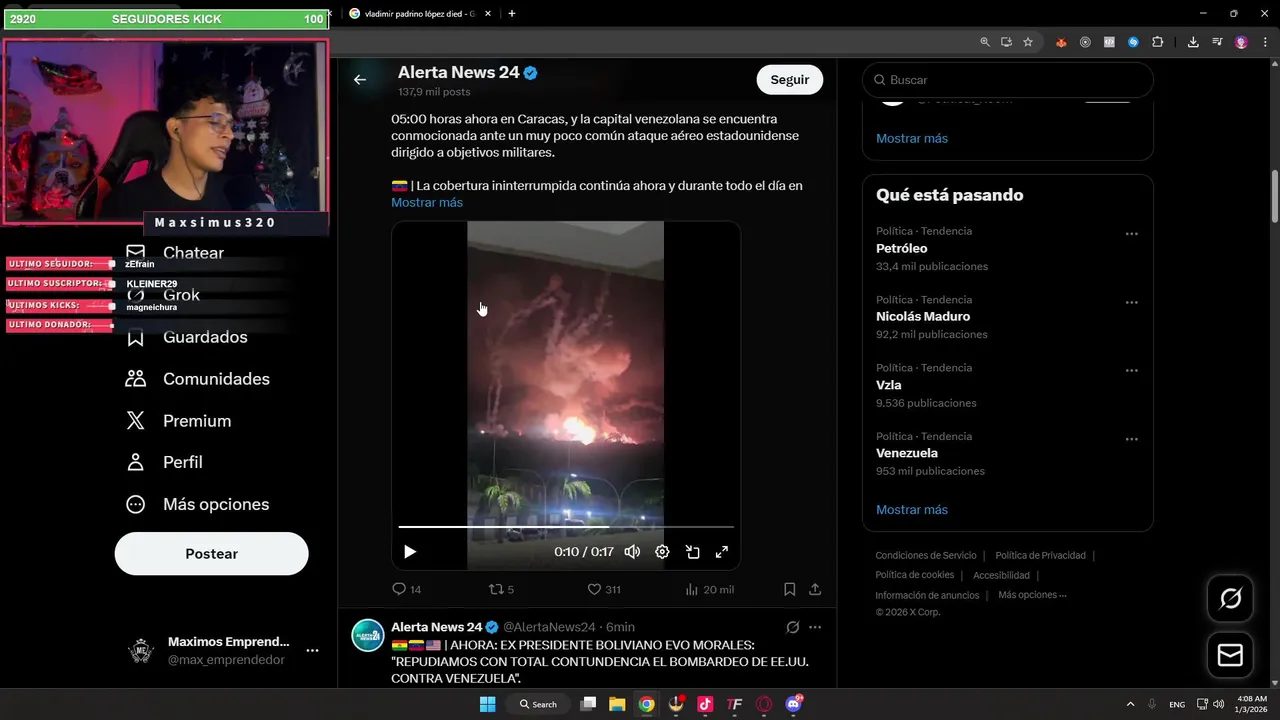1280x720 pixels.
Task: Click the Seguir button to follow Alerta News 24
Action: 789,80
